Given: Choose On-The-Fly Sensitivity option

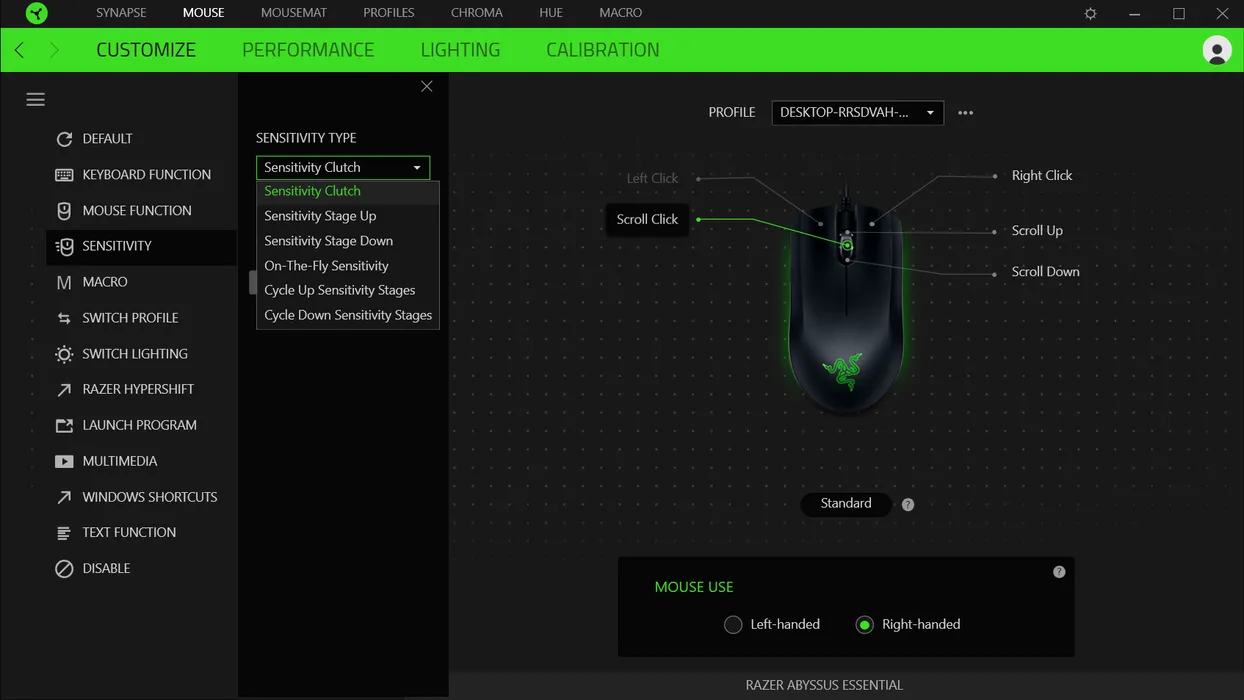Looking at the screenshot, I should pos(348,266).
